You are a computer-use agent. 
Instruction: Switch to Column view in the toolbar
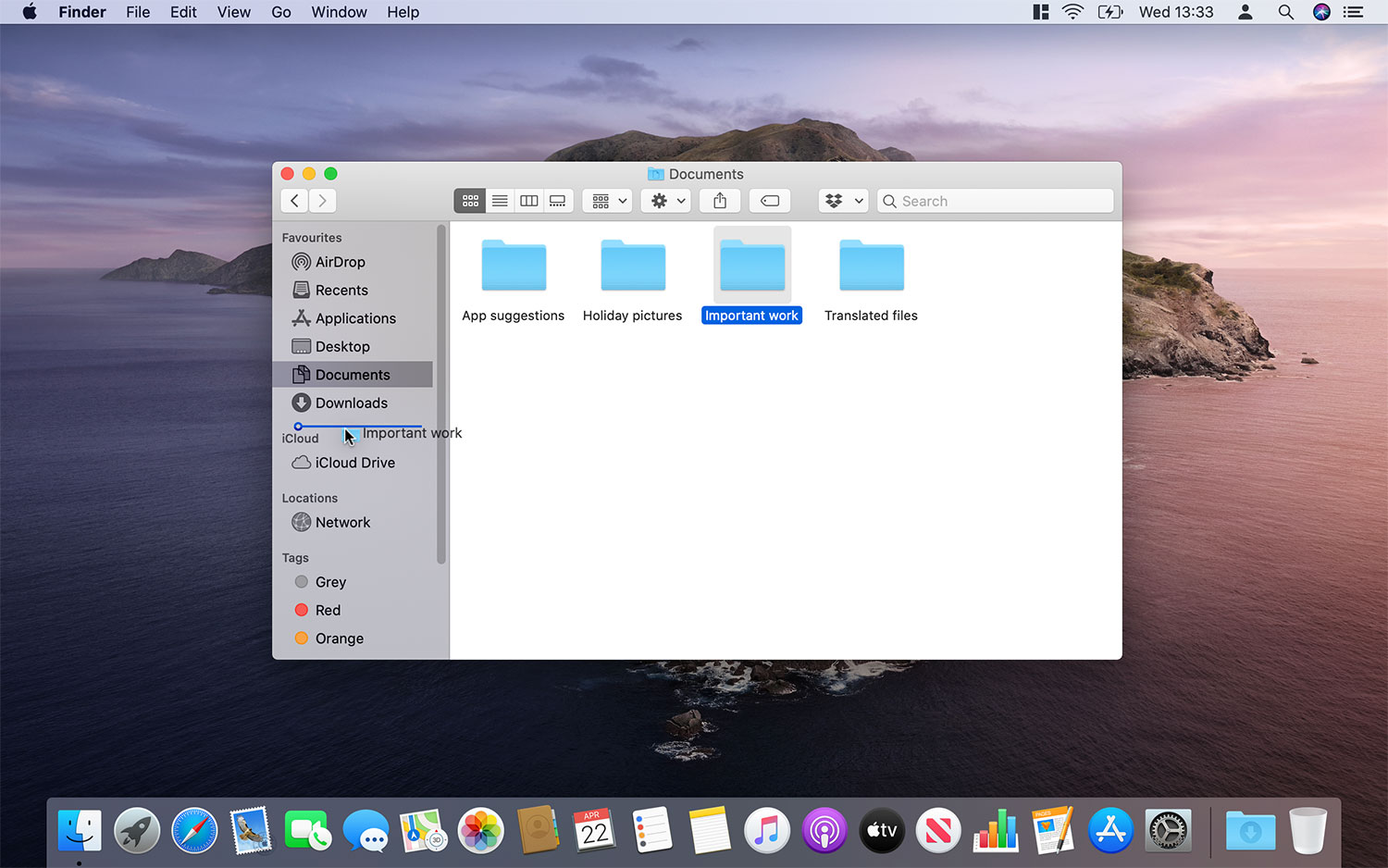coord(528,200)
